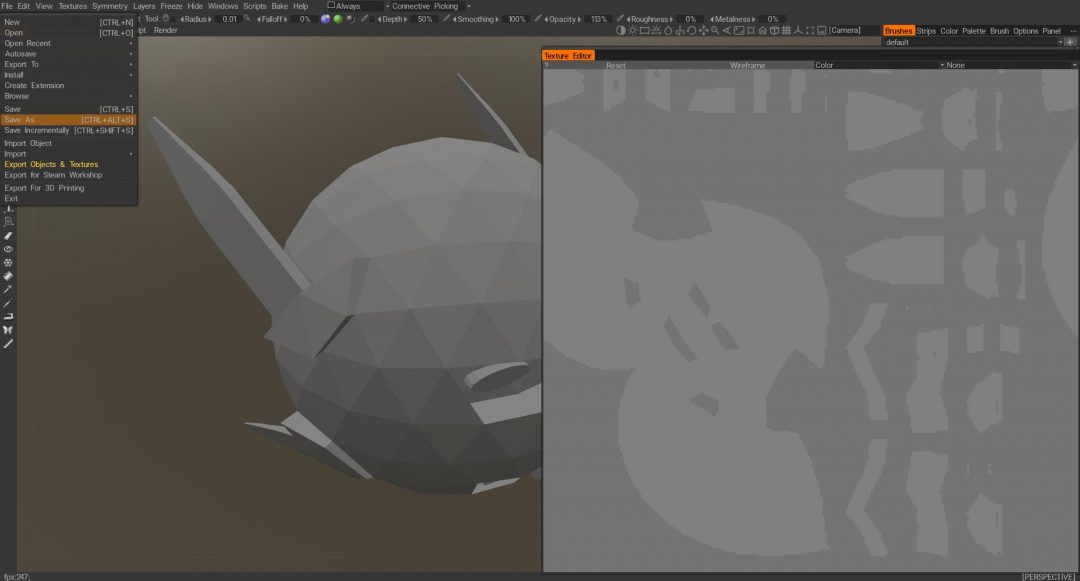Expand the Autosave submenu
1080x581 pixels.
[x=68, y=54]
